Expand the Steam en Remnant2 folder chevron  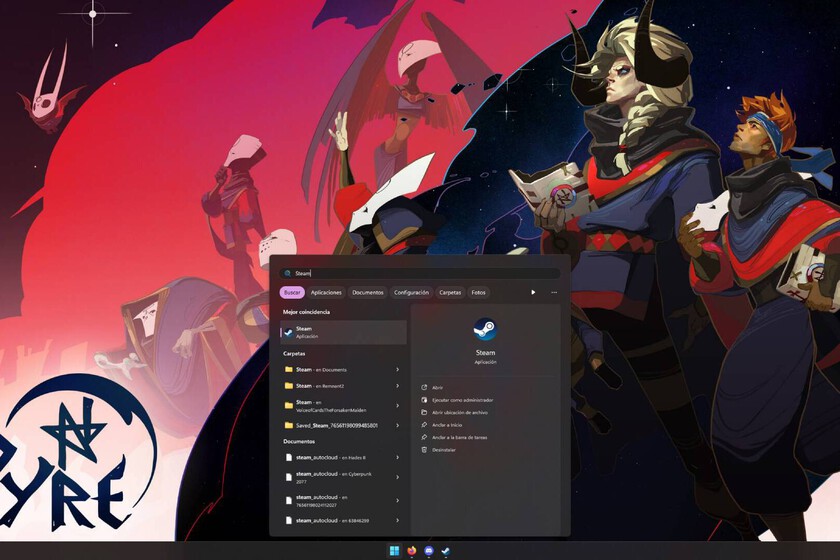tap(398, 386)
